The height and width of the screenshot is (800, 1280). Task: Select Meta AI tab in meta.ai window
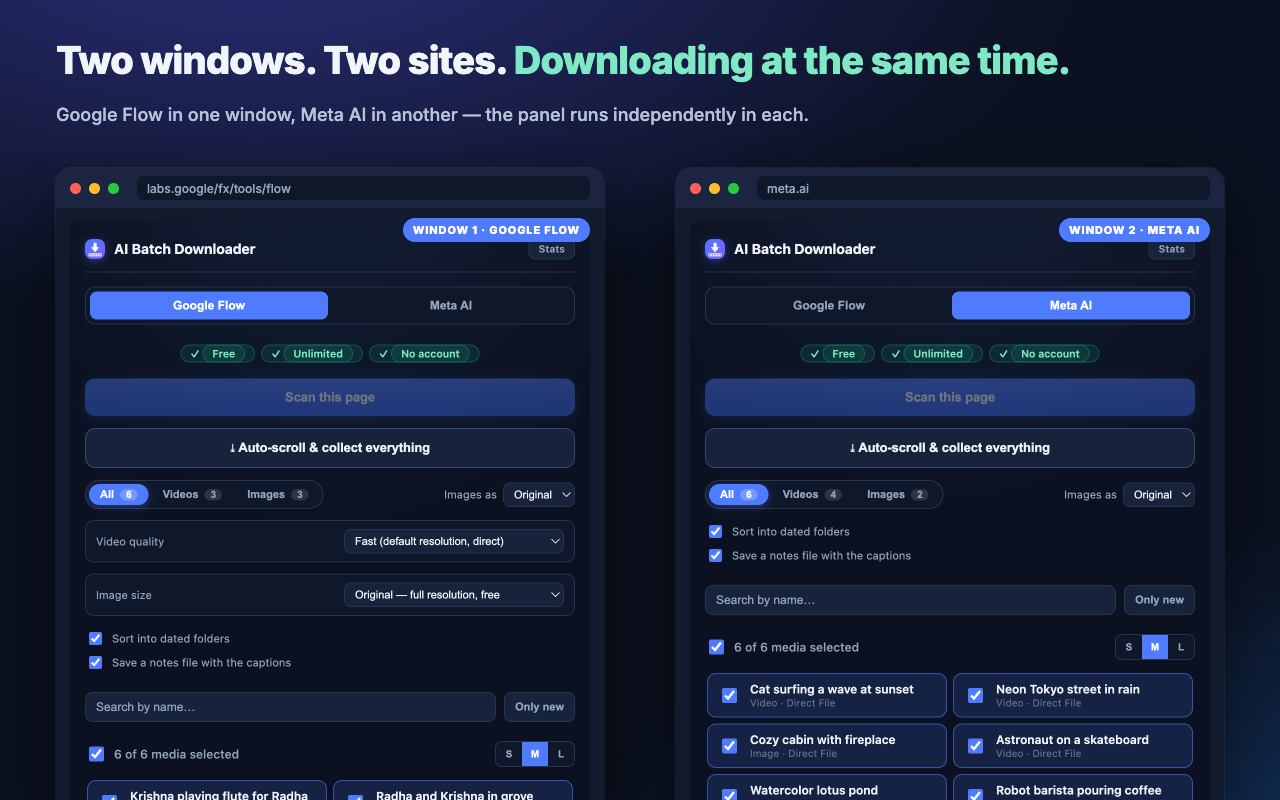1071,306
